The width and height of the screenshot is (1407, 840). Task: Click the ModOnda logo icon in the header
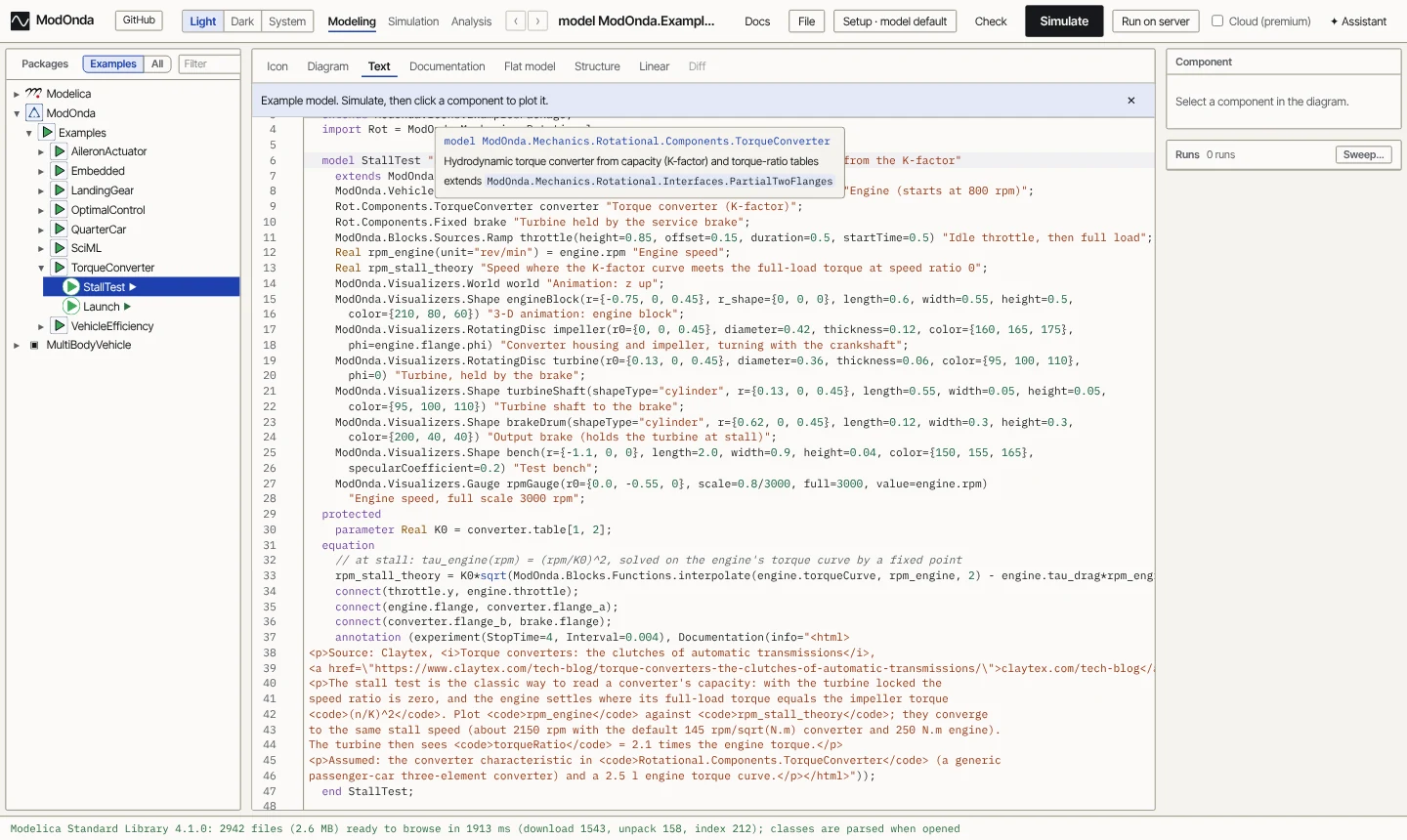(x=20, y=21)
